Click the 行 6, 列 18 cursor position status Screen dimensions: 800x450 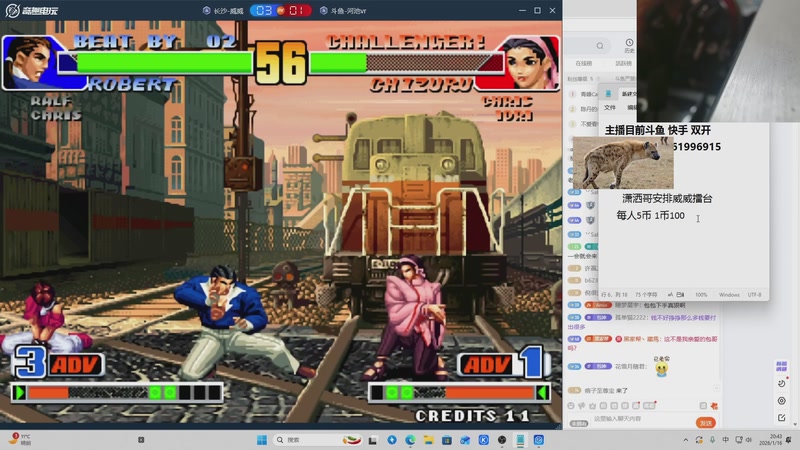(614, 295)
